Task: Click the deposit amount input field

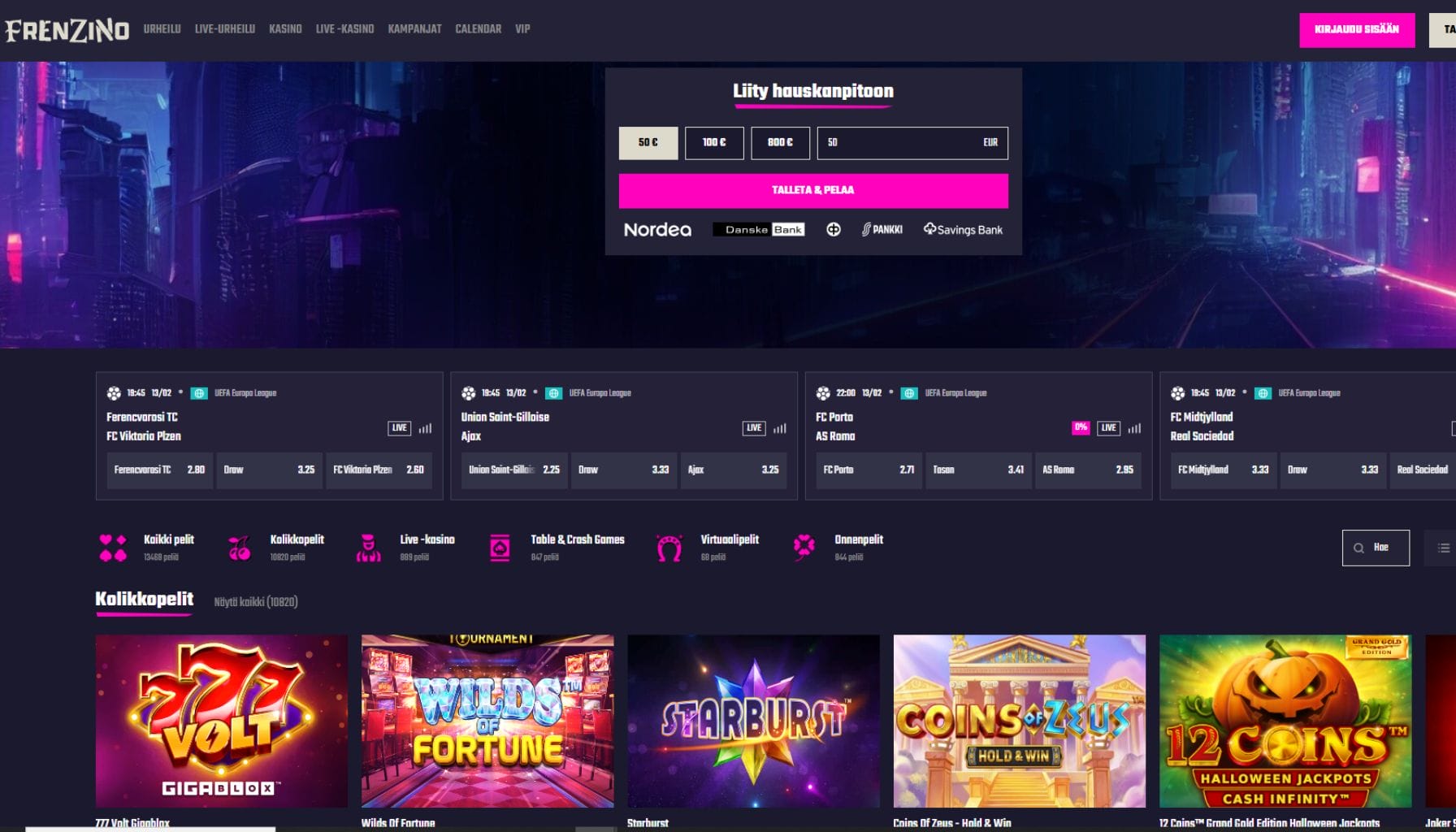Action: pos(902,143)
